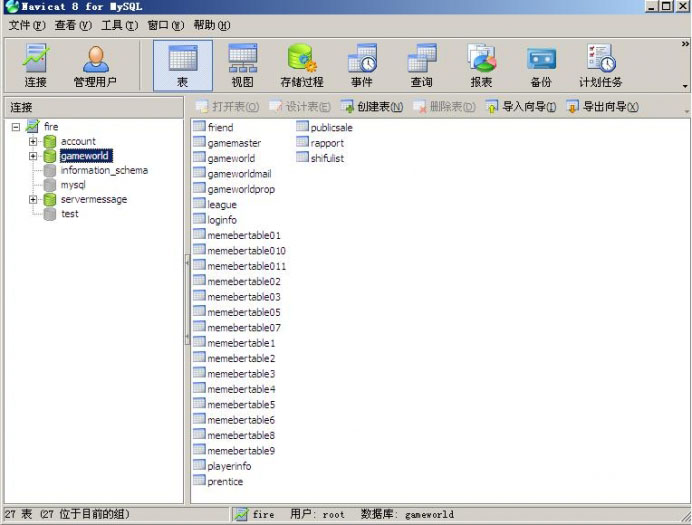Click the 连接 (Connection) toolbar icon
Screen dimensions: 692x525
click(x=36, y=66)
